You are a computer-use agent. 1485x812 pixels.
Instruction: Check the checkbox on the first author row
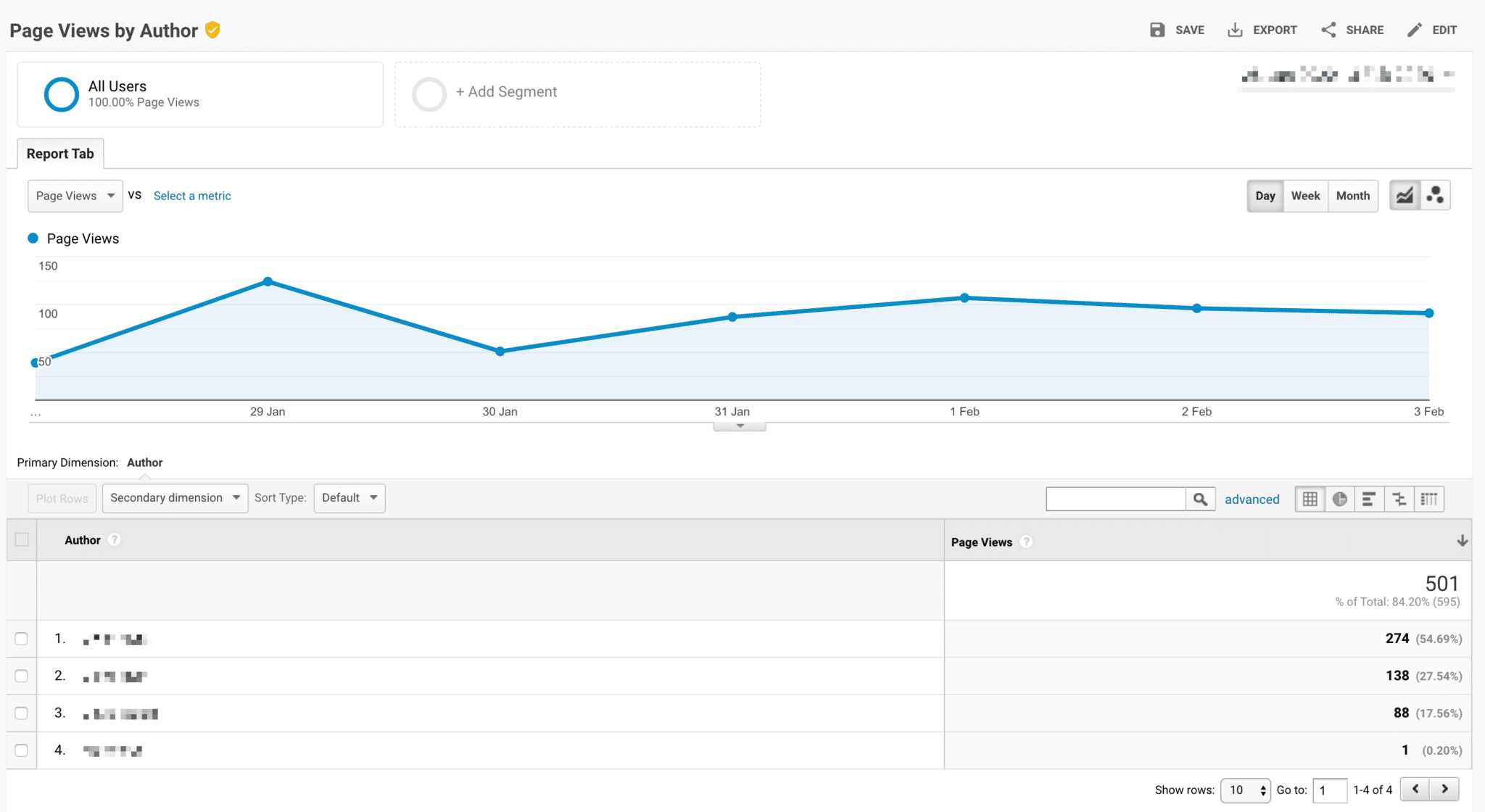click(21, 639)
